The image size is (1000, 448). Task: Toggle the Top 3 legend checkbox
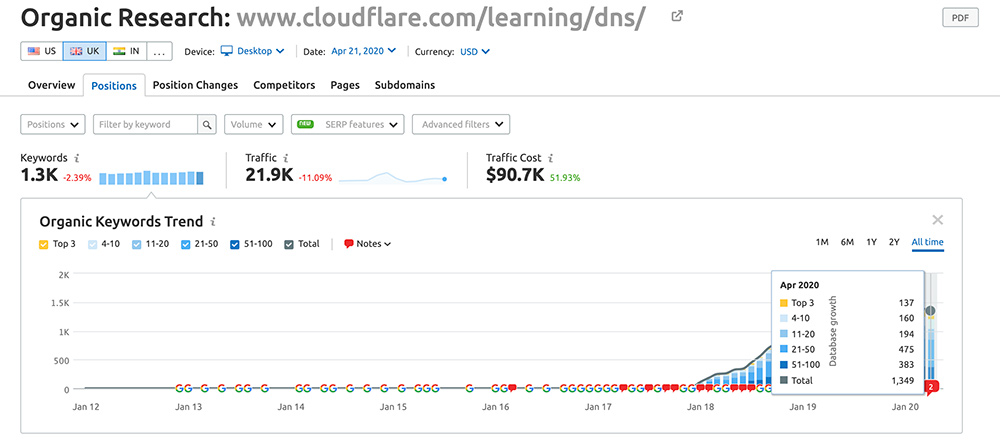click(43, 244)
